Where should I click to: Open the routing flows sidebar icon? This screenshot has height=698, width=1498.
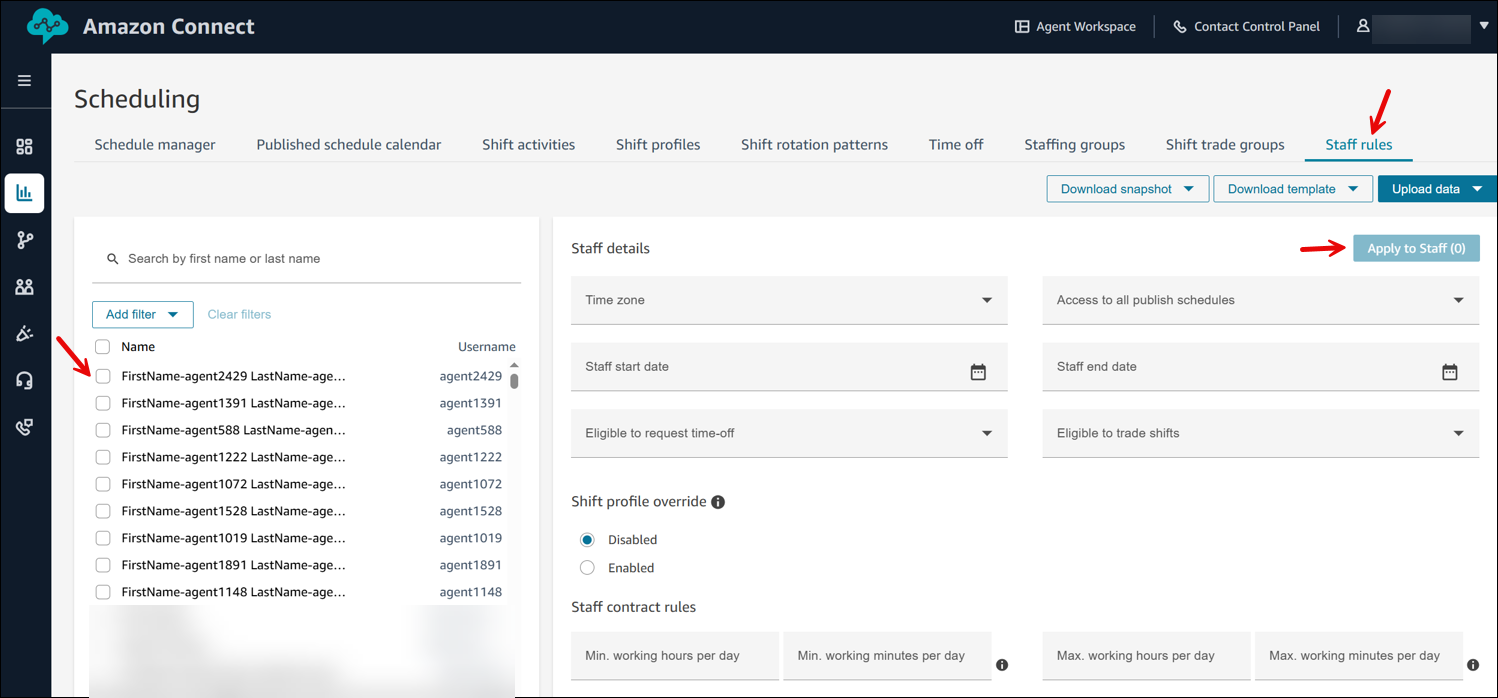coord(25,240)
